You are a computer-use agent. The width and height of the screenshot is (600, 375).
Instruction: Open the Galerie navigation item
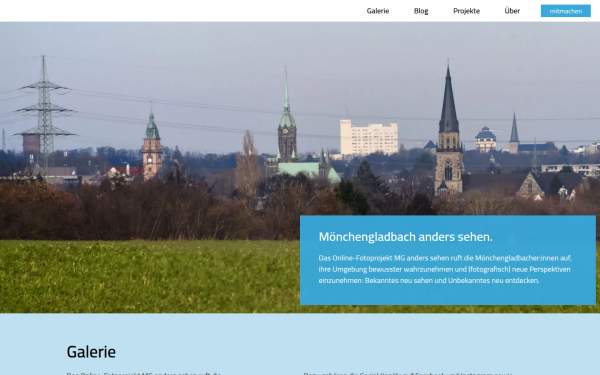[x=378, y=11]
